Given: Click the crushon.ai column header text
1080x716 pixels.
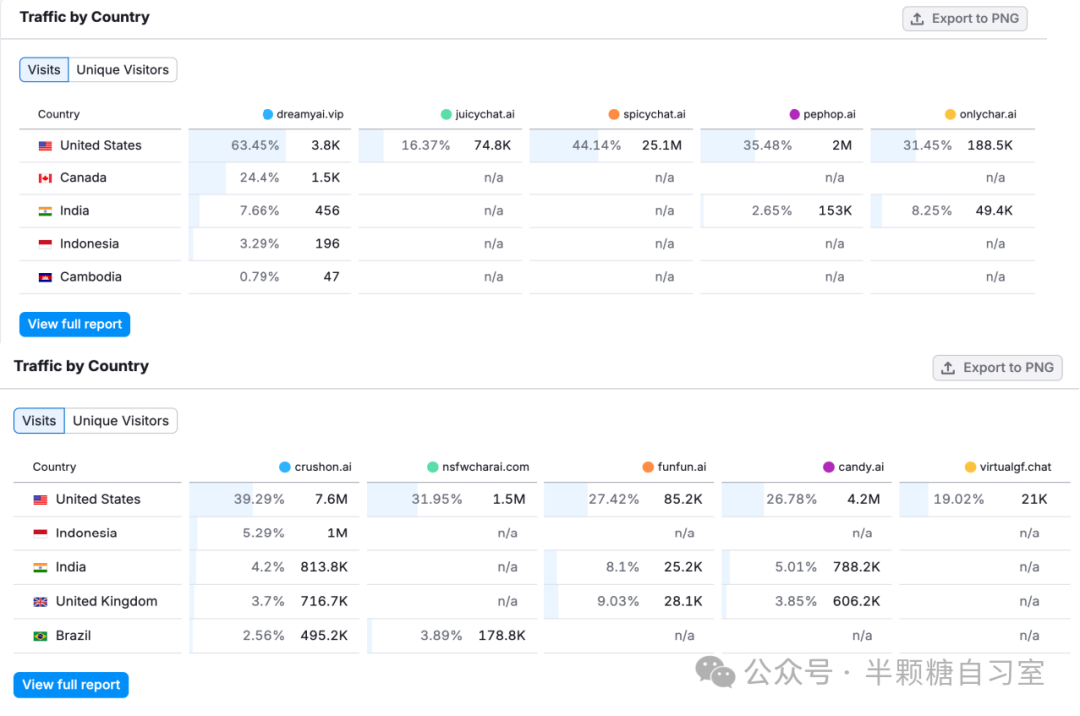Looking at the screenshot, I should click(x=323, y=467).
